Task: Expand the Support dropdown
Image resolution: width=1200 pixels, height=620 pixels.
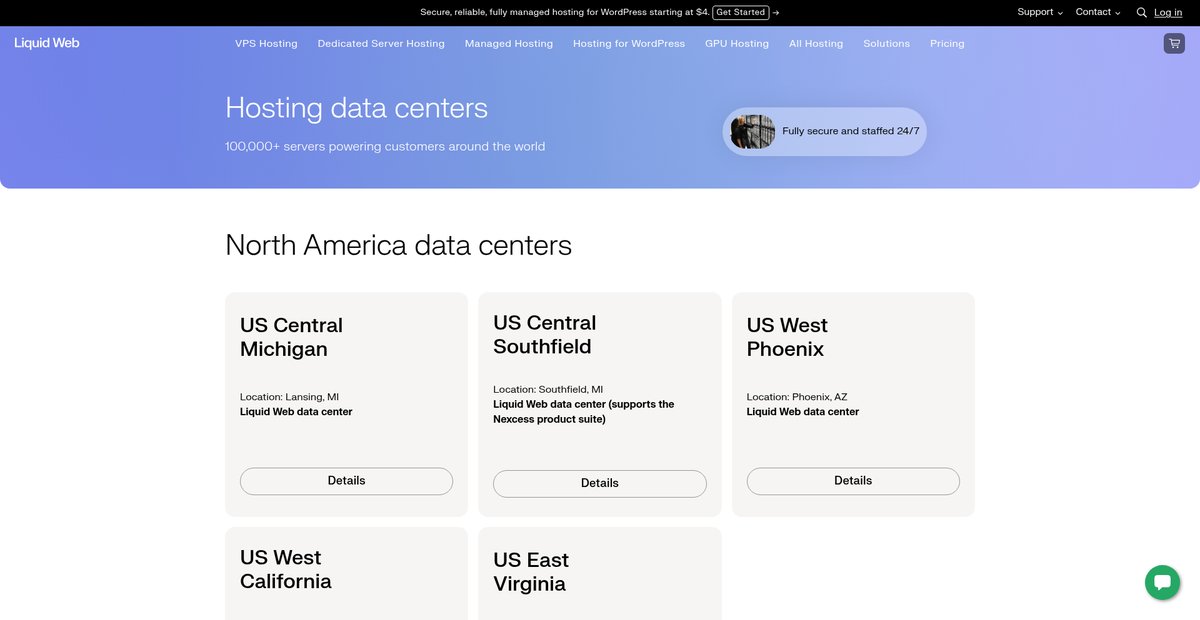Action: point(1040,12)
